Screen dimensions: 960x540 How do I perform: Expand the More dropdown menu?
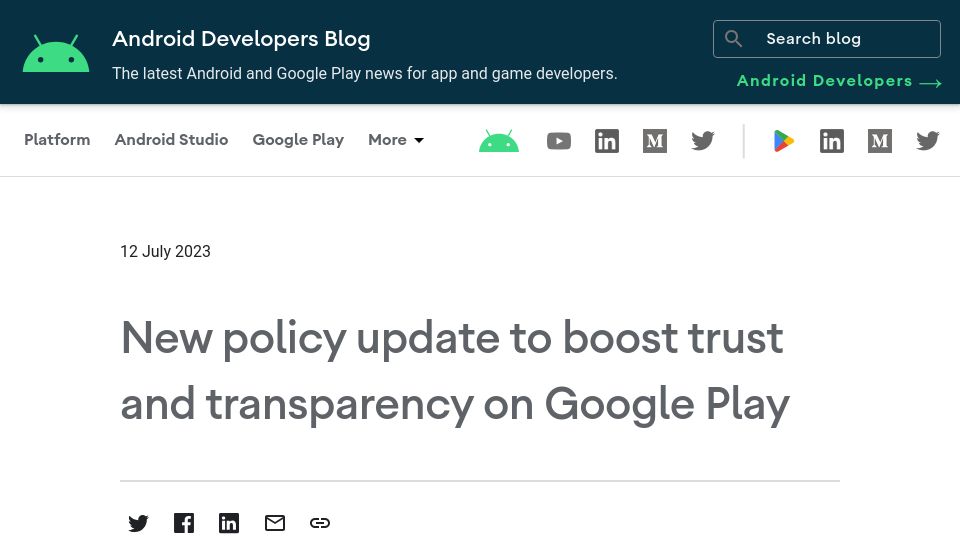tap(396, 140)
